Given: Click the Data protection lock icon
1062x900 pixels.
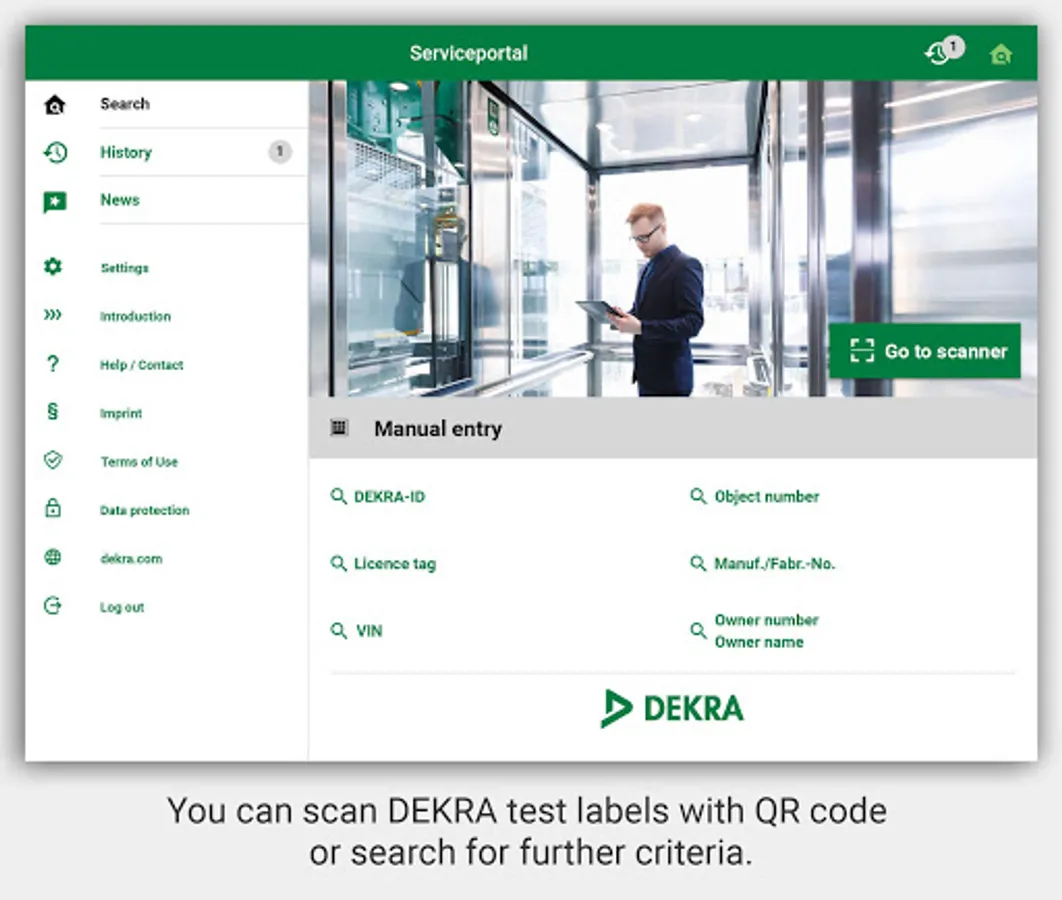Looking at the screenshot, I should (53, 508).
